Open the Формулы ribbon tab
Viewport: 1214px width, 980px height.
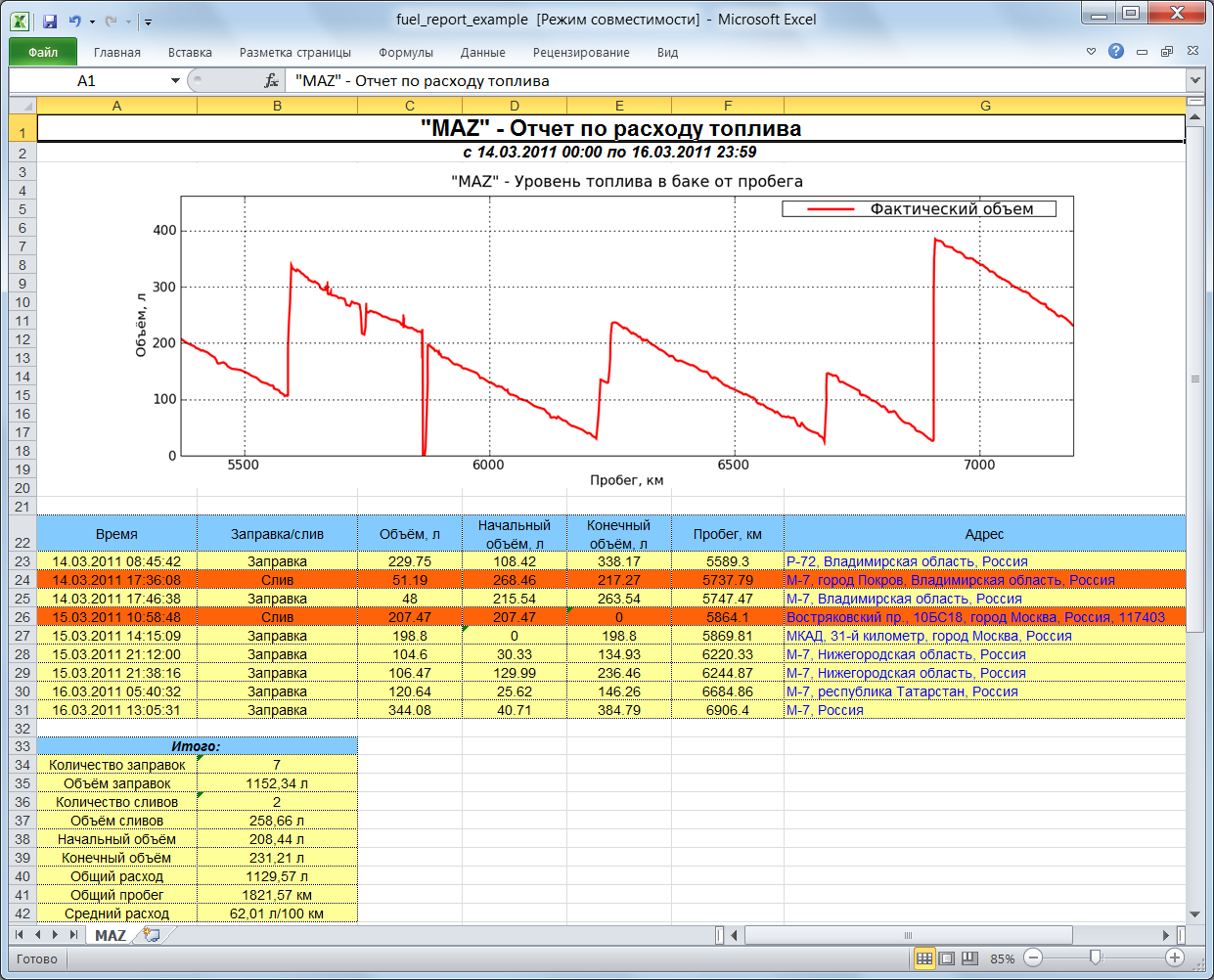pyautogui.click(x=406, y=53)
